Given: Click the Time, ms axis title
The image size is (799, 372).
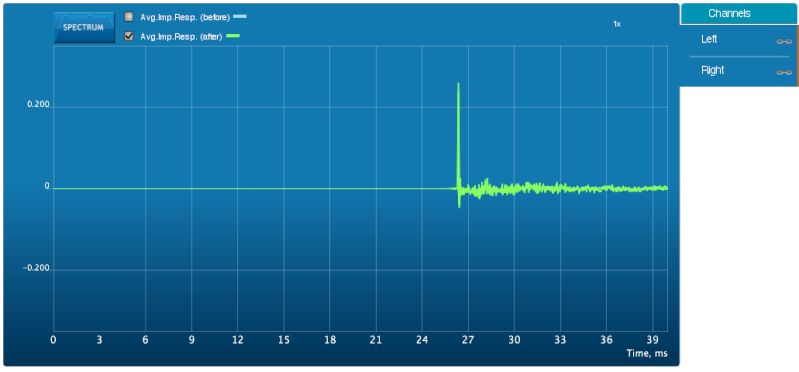Looking at the screenshot, I should tap(647, 353).
